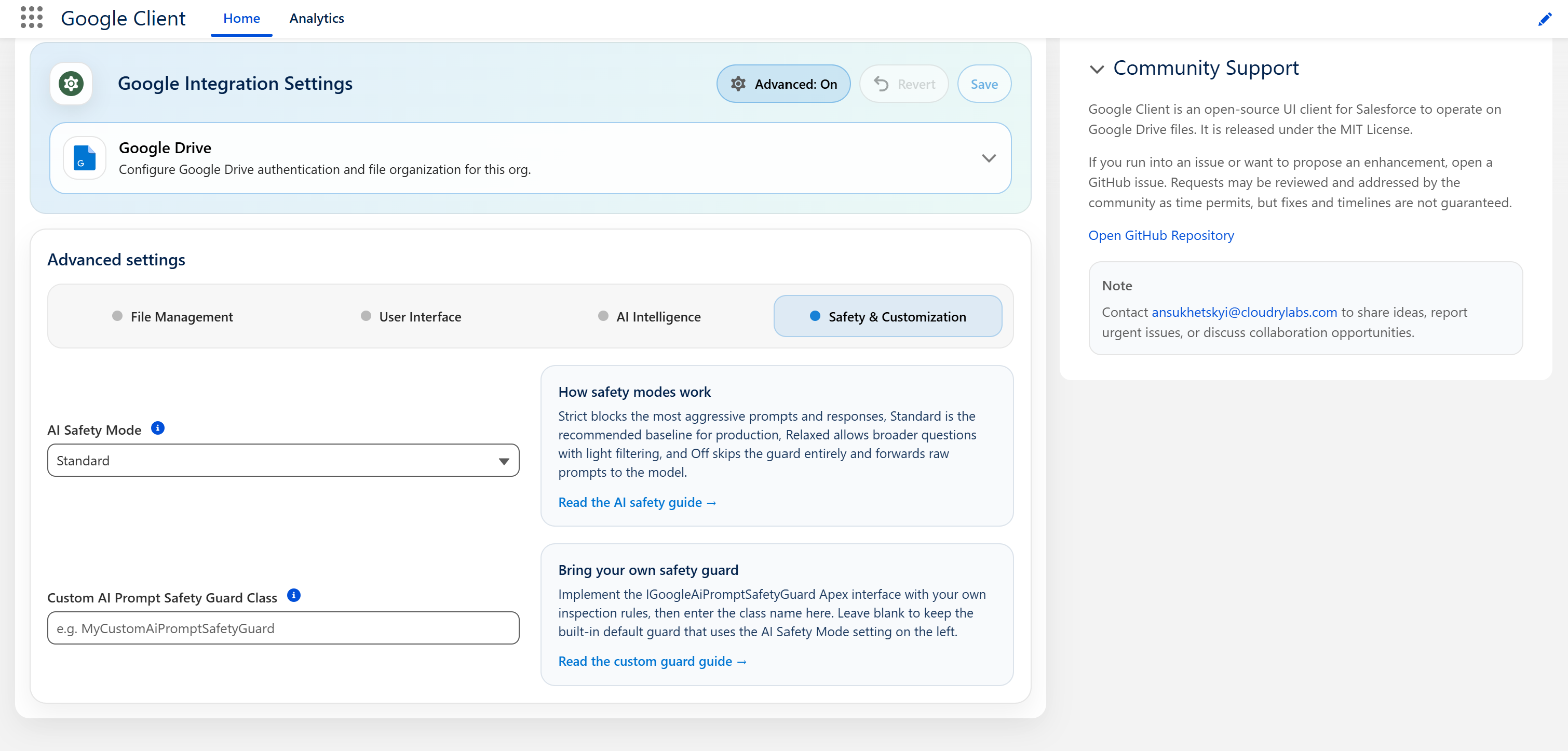Click the Google Client app name
Image resolution: width=1568 pixels, height=751 pixels.
tap(123, 18)
